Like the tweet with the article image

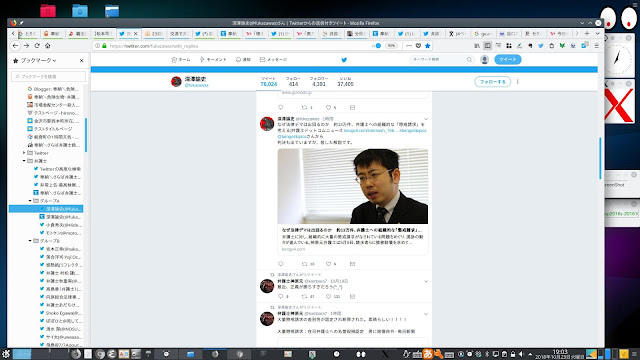coord(328,264)
